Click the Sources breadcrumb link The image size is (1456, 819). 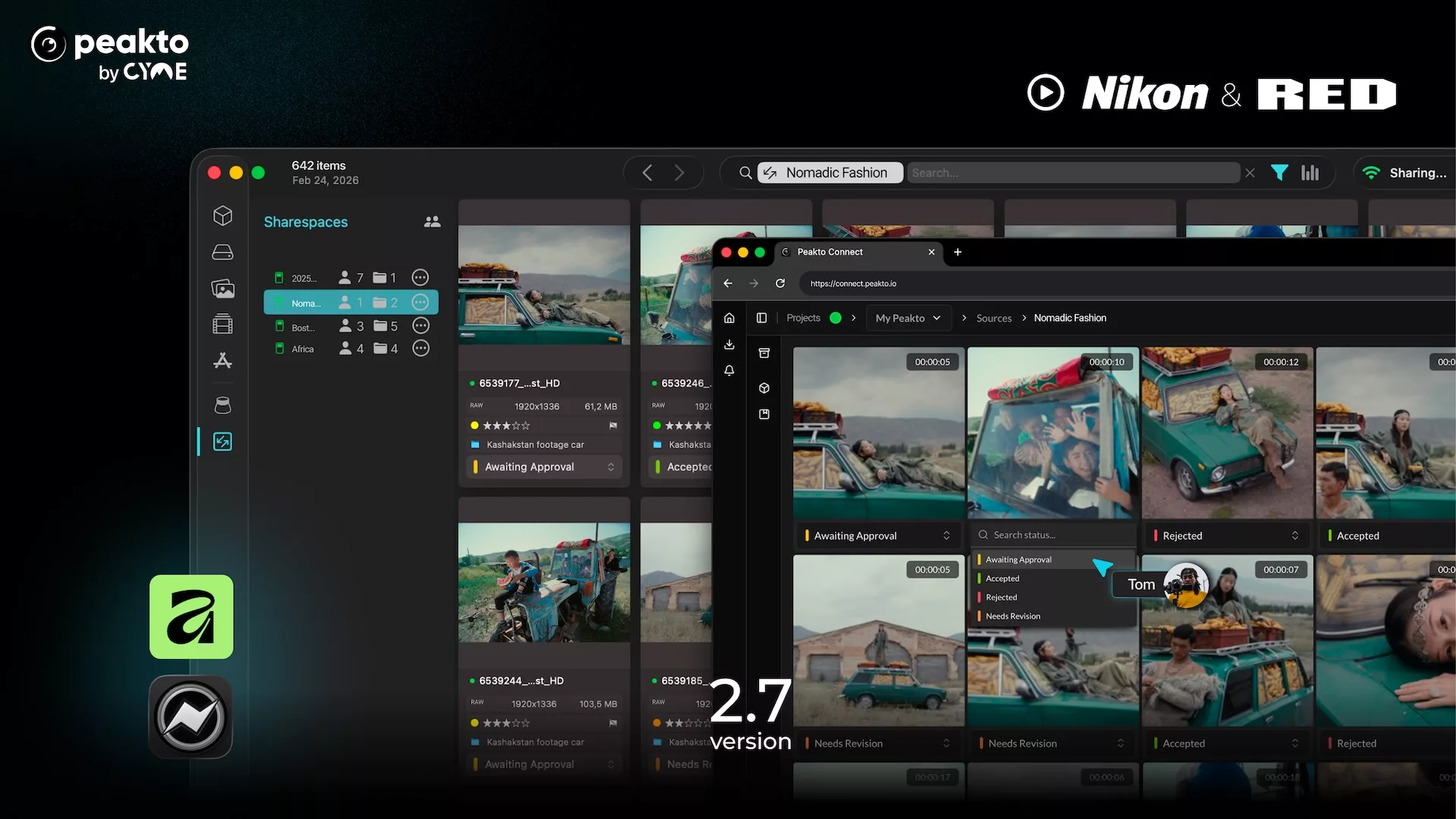point(993,318)
